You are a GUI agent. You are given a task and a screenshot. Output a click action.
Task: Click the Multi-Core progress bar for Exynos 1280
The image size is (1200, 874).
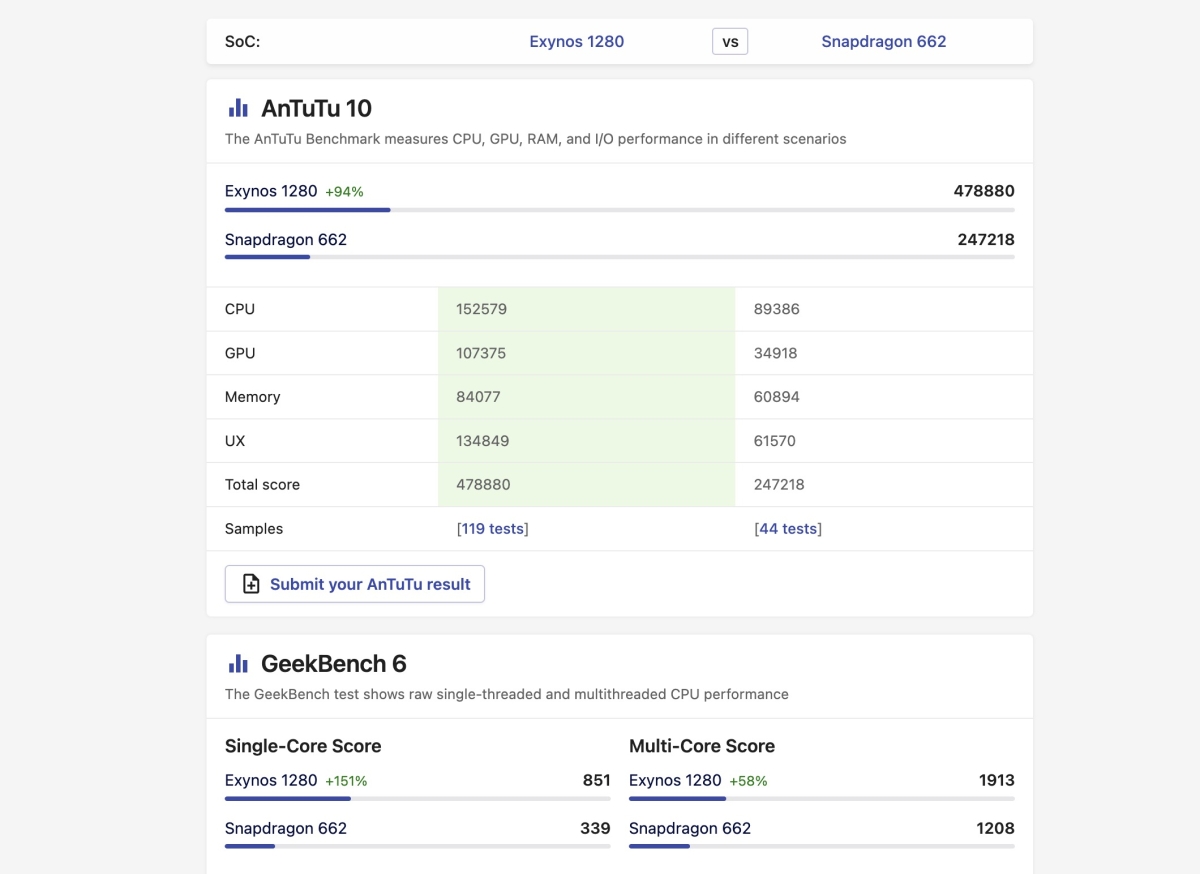[x=822, y=798]
